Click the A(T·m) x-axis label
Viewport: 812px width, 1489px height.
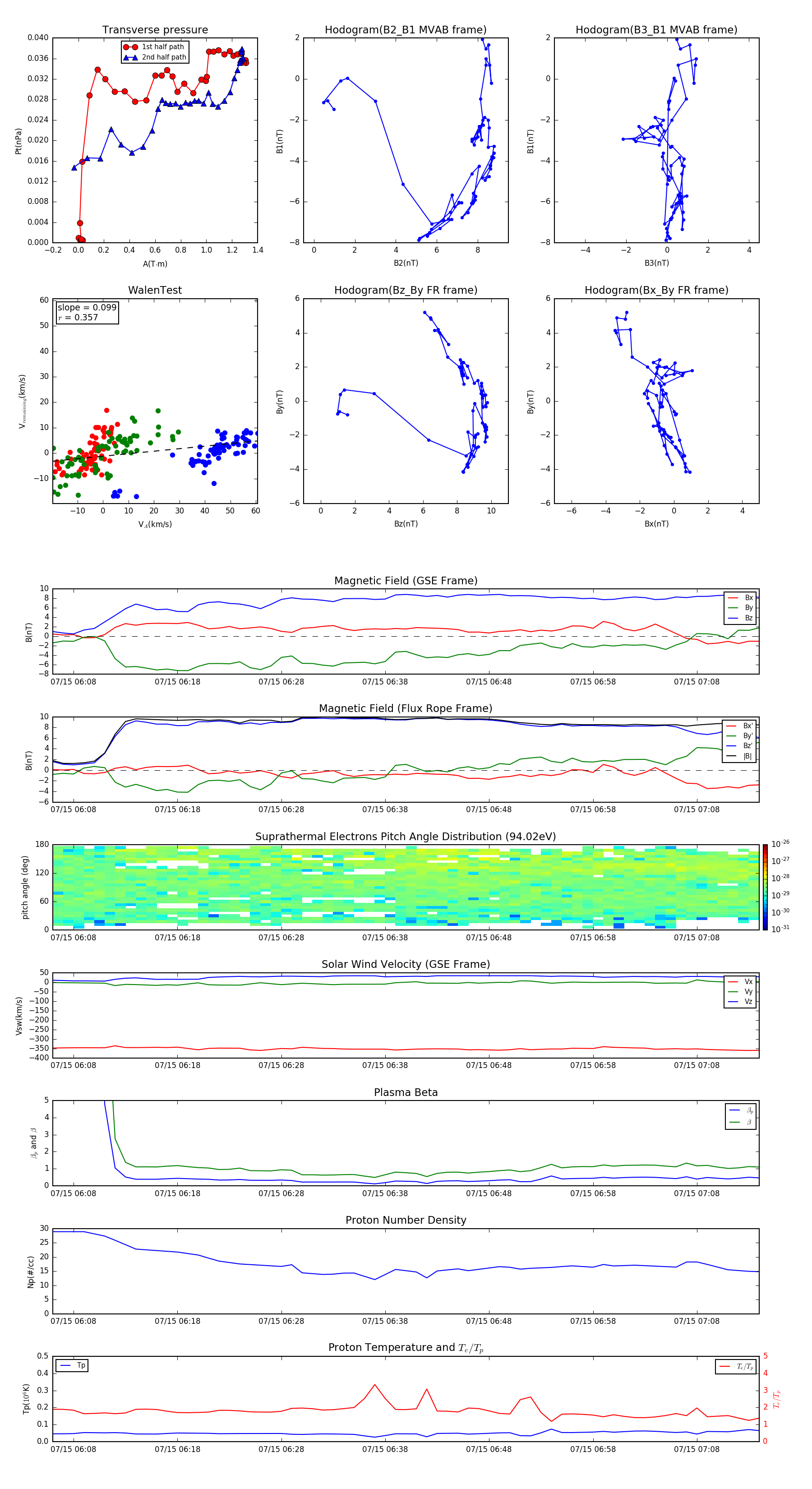click(155, 264)
